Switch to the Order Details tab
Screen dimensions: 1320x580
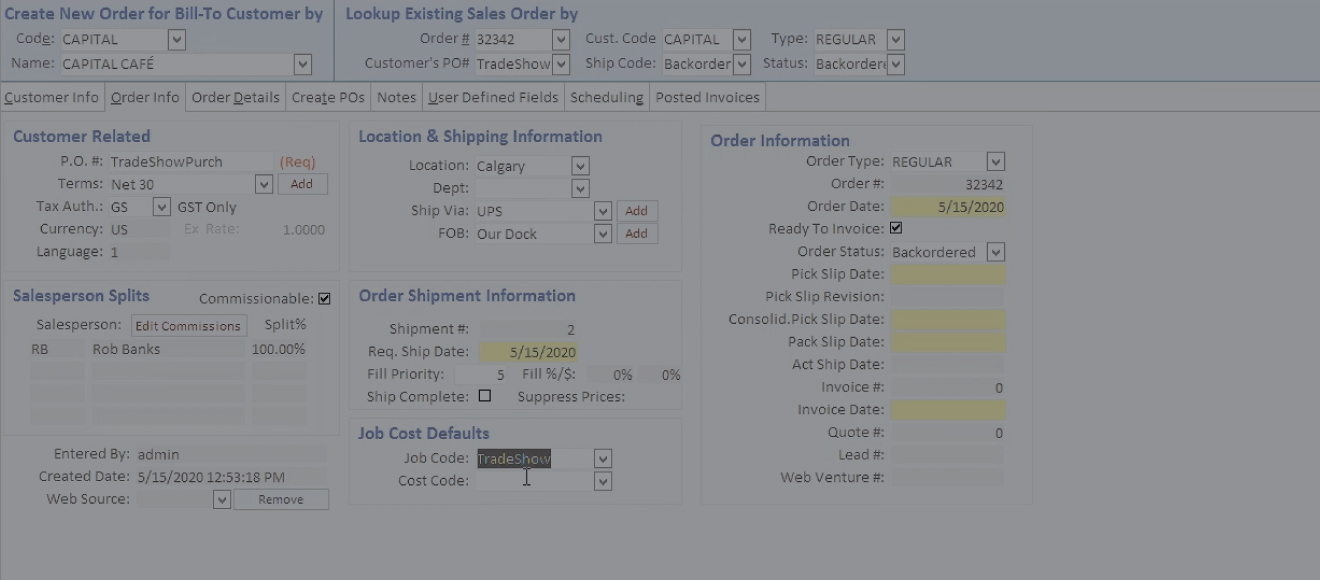235,97
